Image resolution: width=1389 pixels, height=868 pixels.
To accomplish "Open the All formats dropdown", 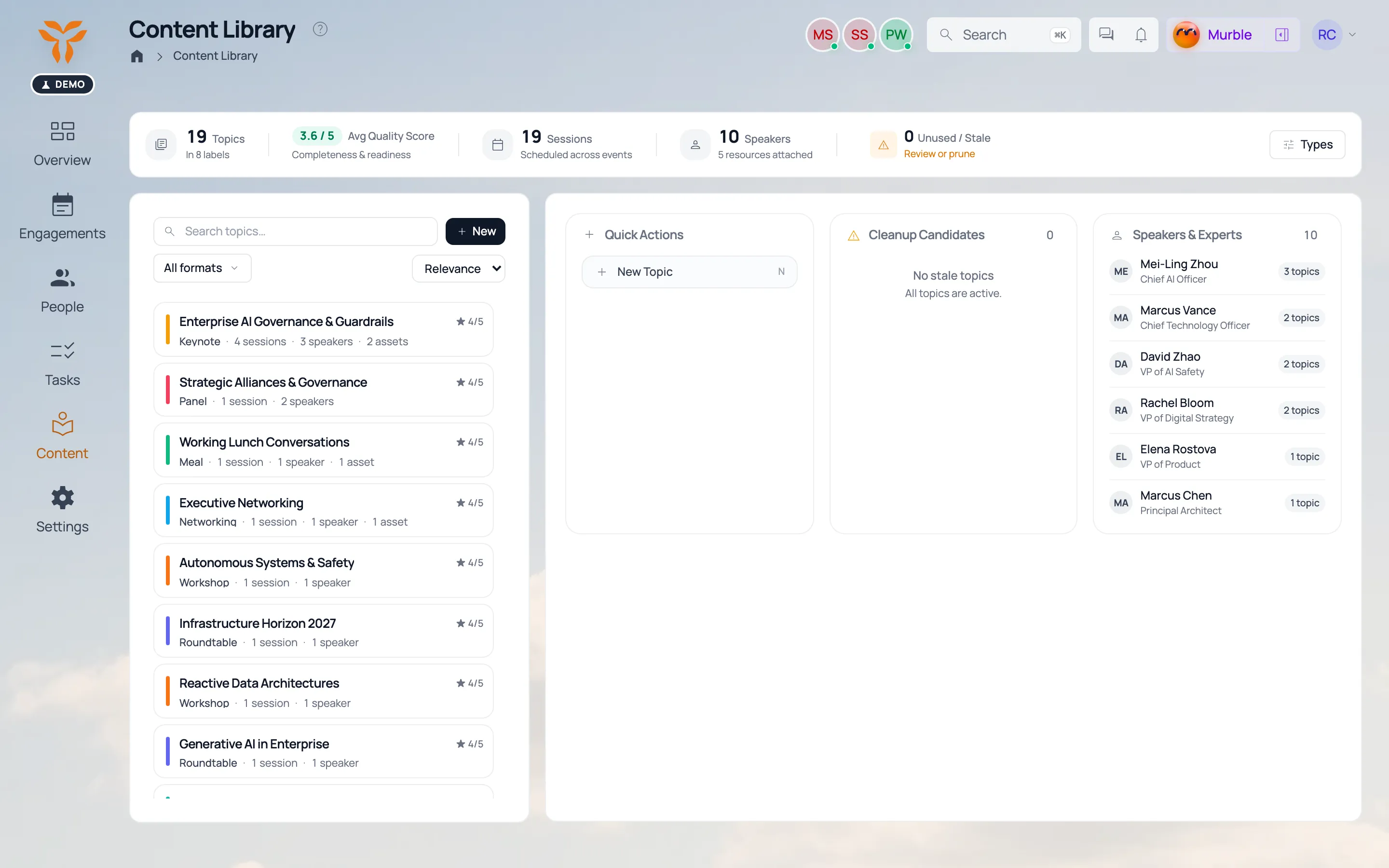I will pos(202,268).
